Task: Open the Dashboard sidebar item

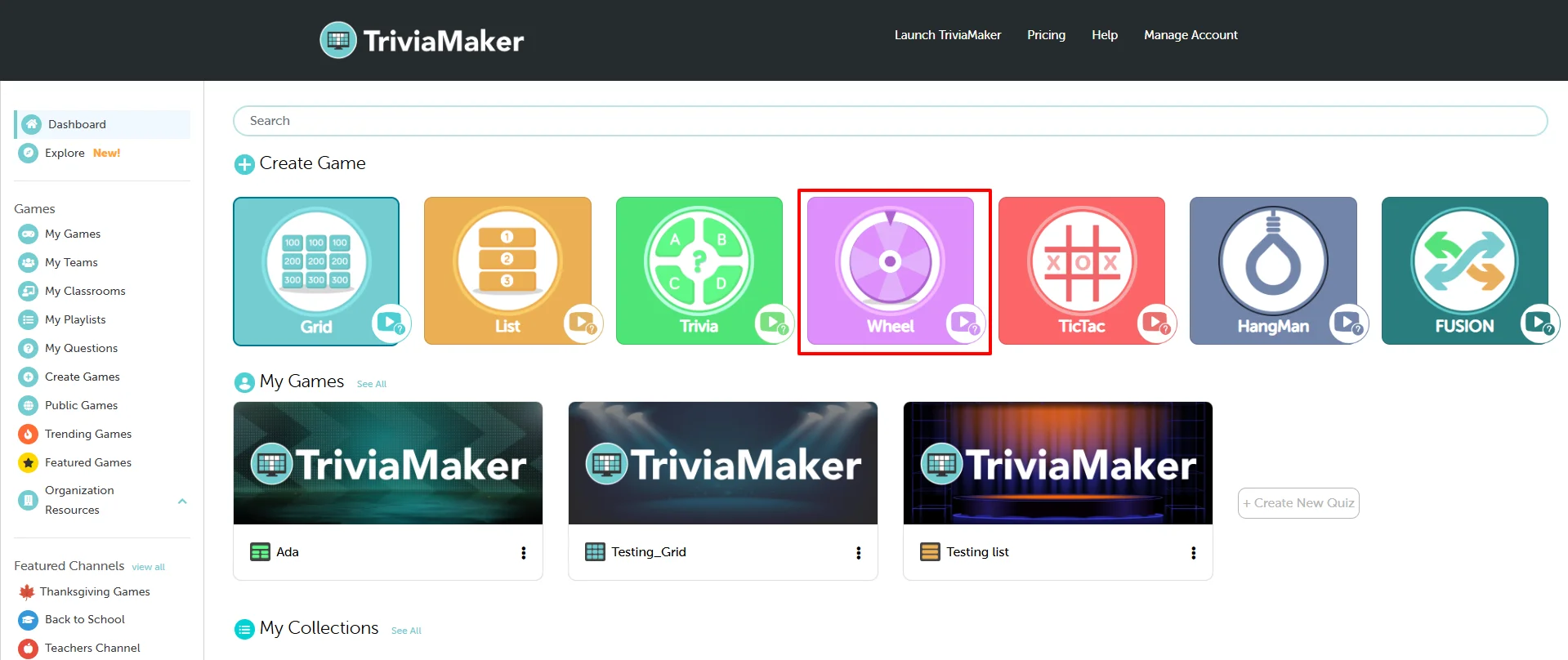Action: point(103,124)
